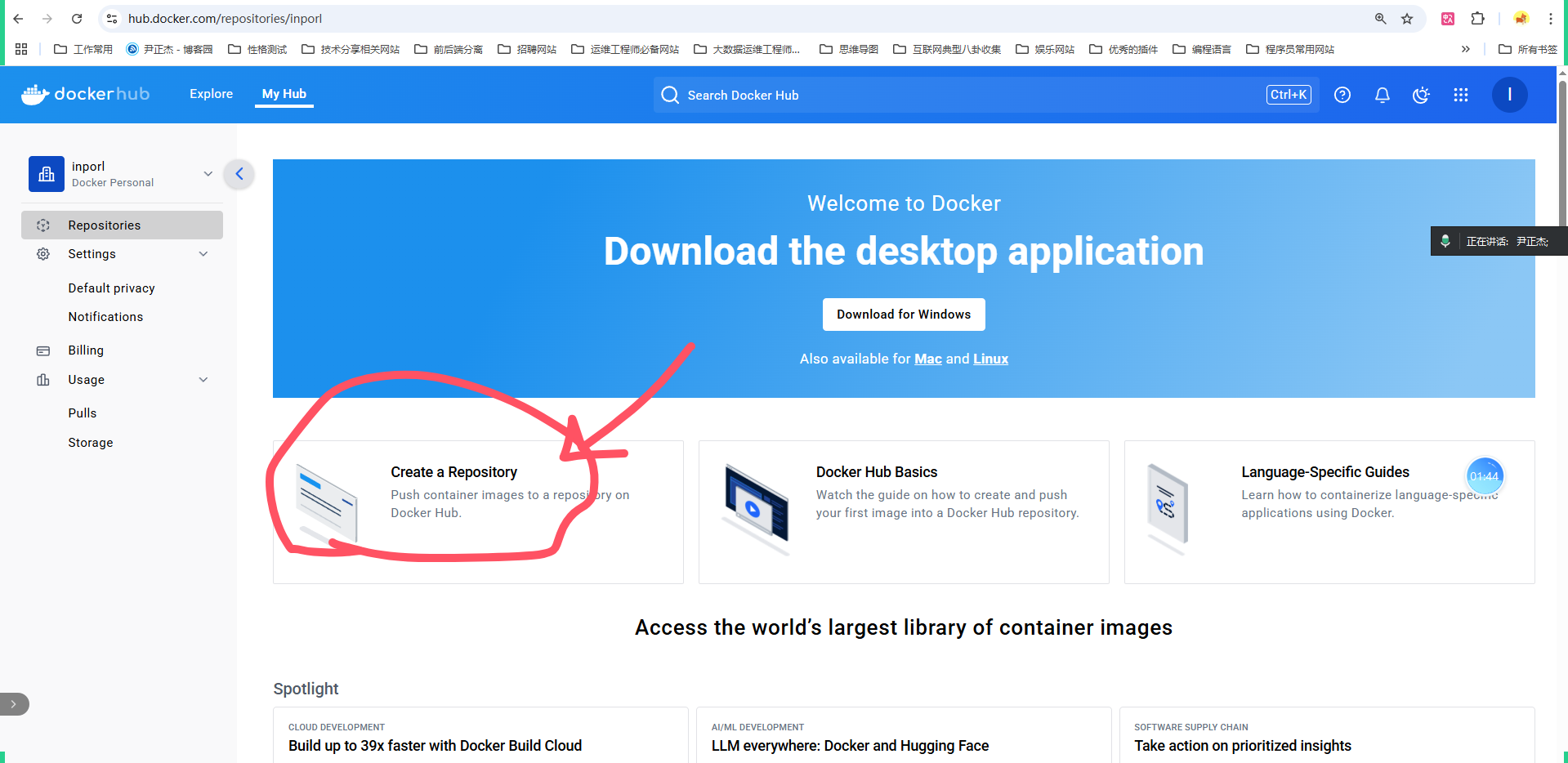Click the Repositories sidebar icon

[x=43, y=225]
